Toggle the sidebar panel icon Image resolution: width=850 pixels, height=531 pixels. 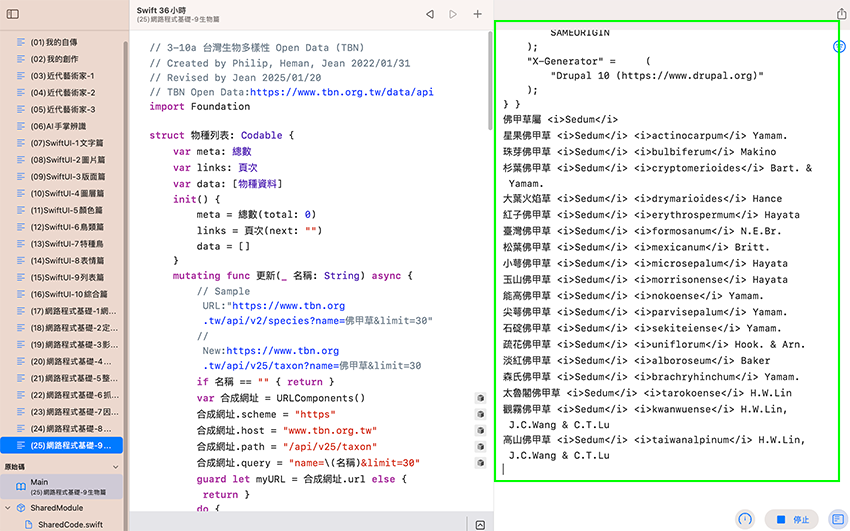click(16, 14)
